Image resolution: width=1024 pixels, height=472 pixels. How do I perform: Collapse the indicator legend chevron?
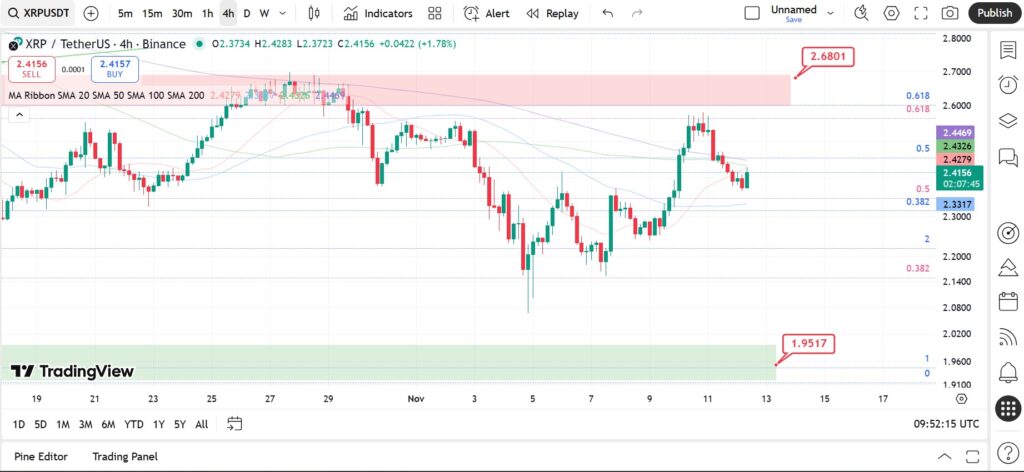point(19,116)
